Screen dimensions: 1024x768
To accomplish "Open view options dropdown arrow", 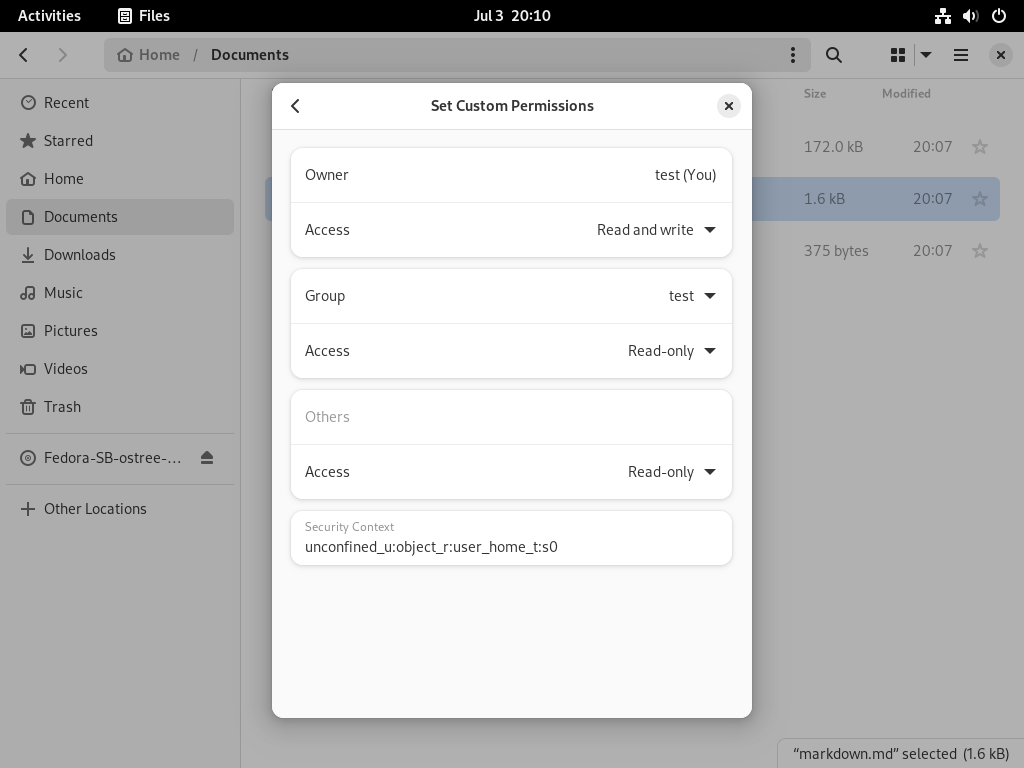I will coord(926,55).
